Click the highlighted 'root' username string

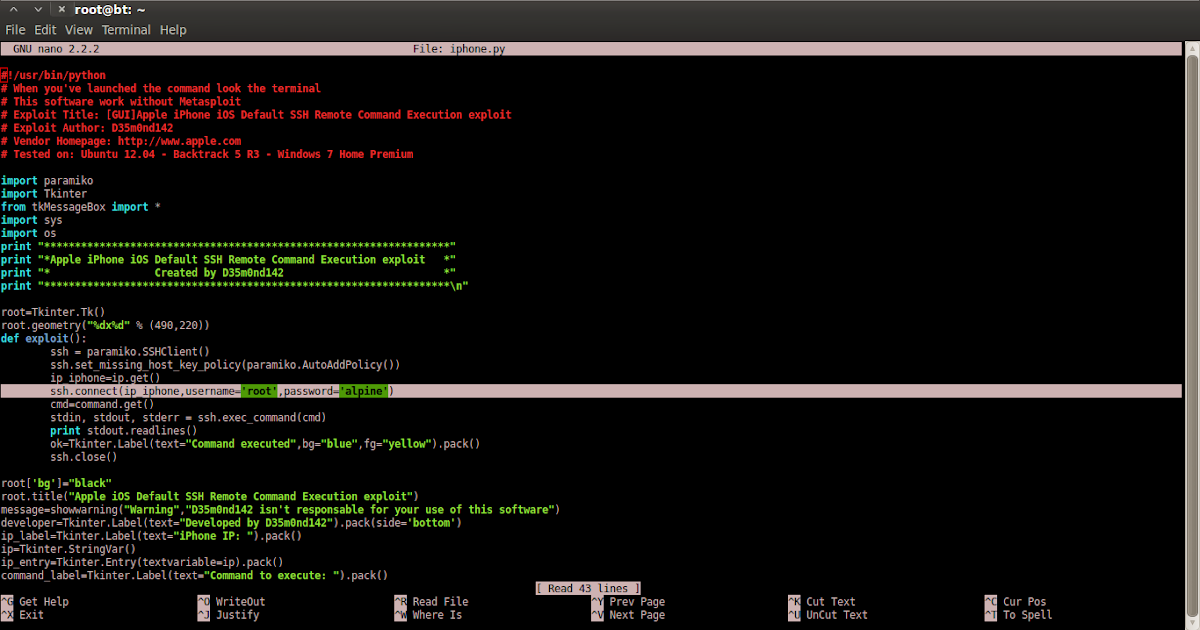(x=259, y=391)
